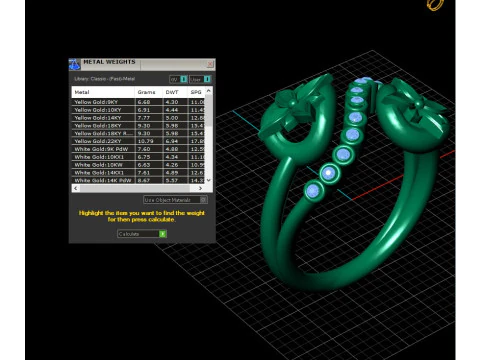Close the Metal Weights dialog
The height and width of the screenshot is (360, 480).
[210, 64]
